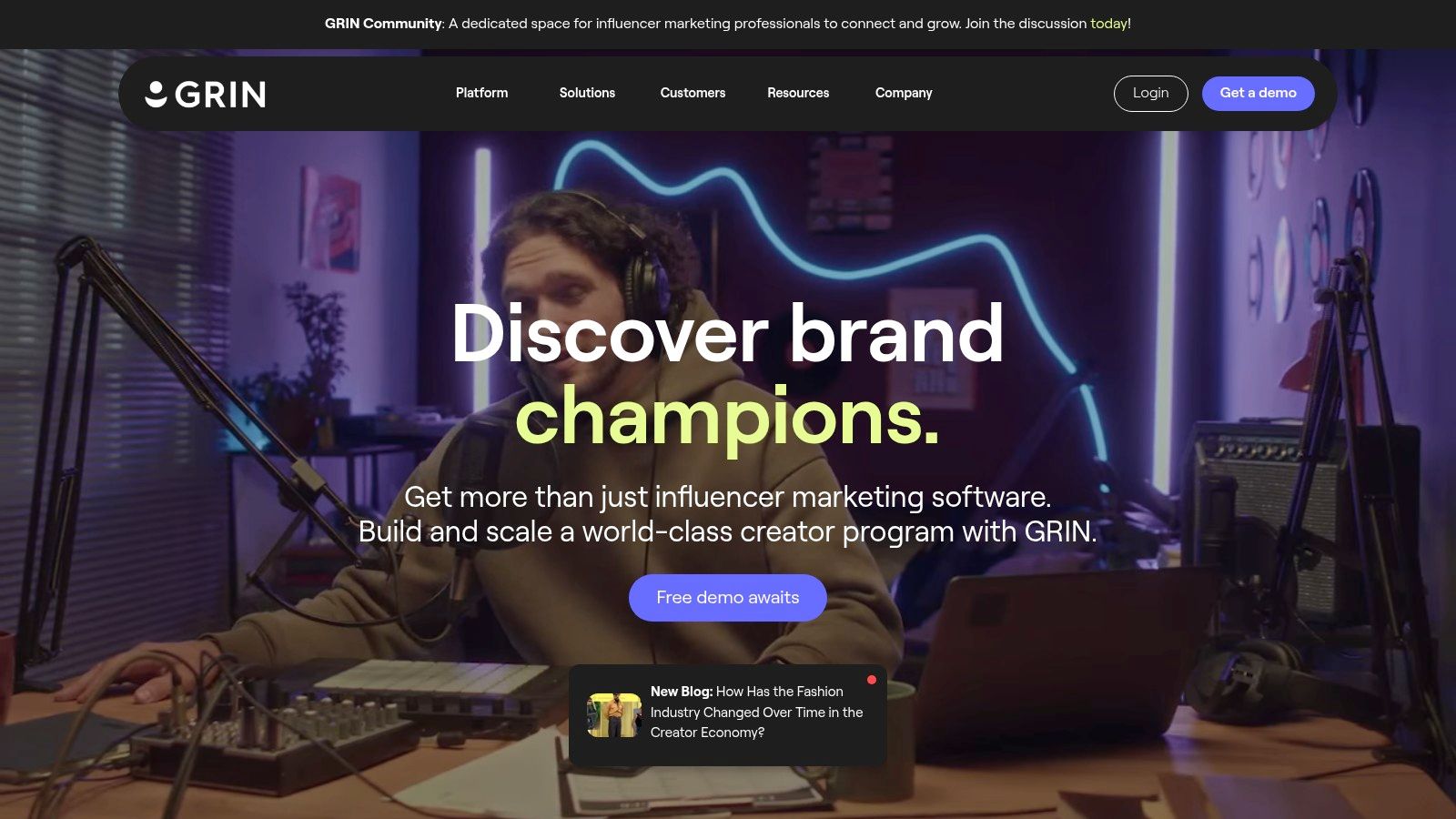The height and width of the screenshot is (819, 1456).
Task: Click the Login button
Action: pyautogui.click(x=1150, y=93)
